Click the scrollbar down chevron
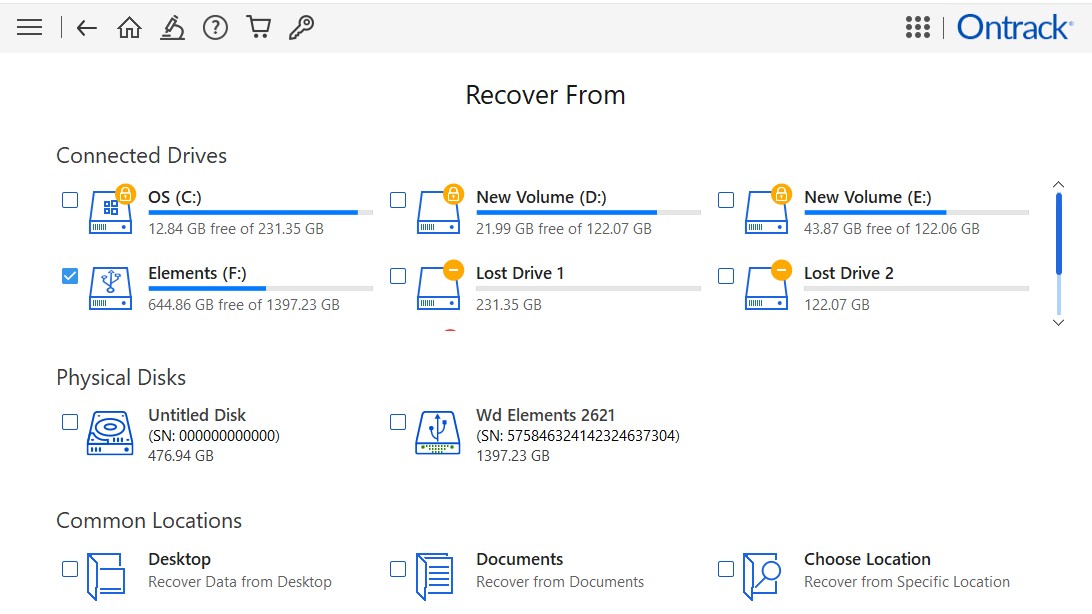 coord(1058,323)
